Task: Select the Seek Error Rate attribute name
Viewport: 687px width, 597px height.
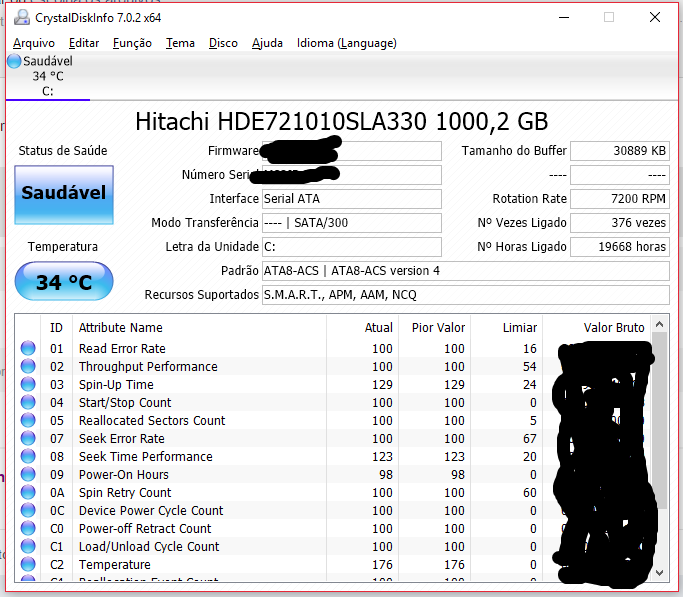Action: coord(122,438)
